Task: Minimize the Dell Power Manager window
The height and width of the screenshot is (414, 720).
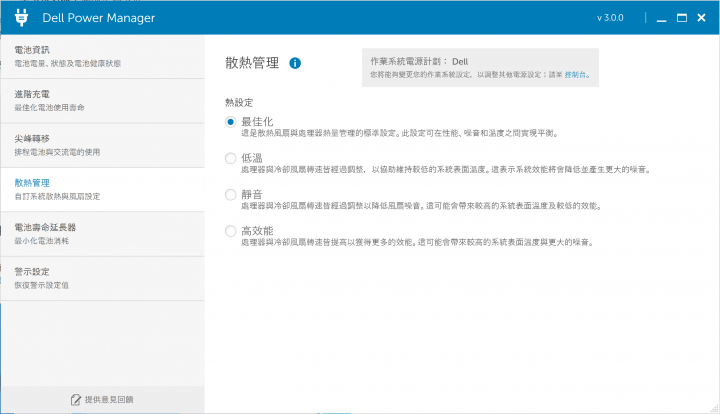Action: coord(661,18)
